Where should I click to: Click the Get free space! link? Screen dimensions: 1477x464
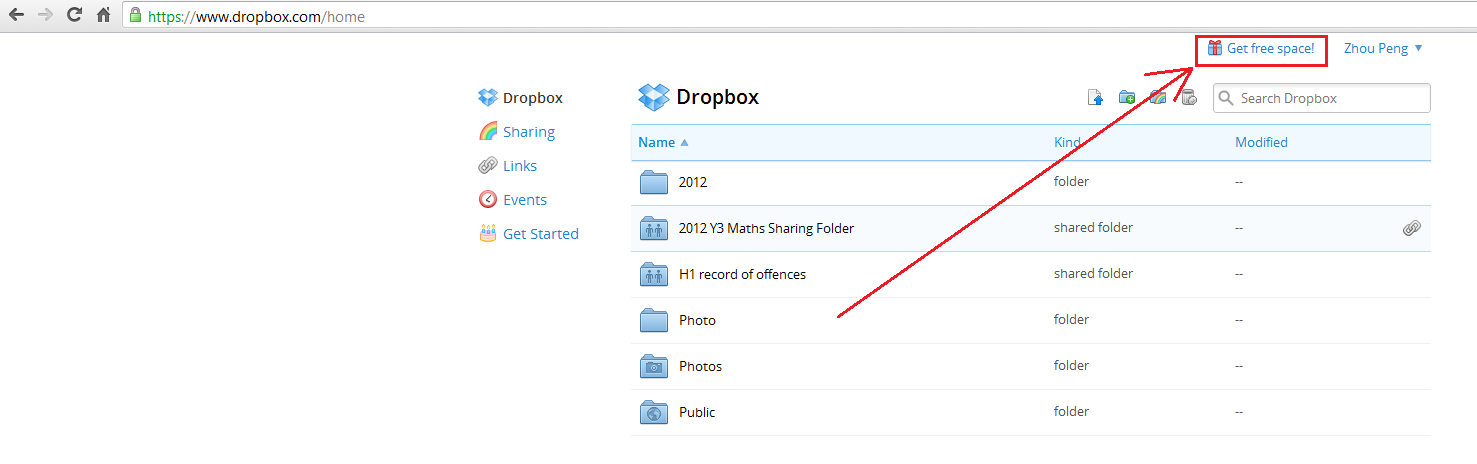coord(1270,48)
